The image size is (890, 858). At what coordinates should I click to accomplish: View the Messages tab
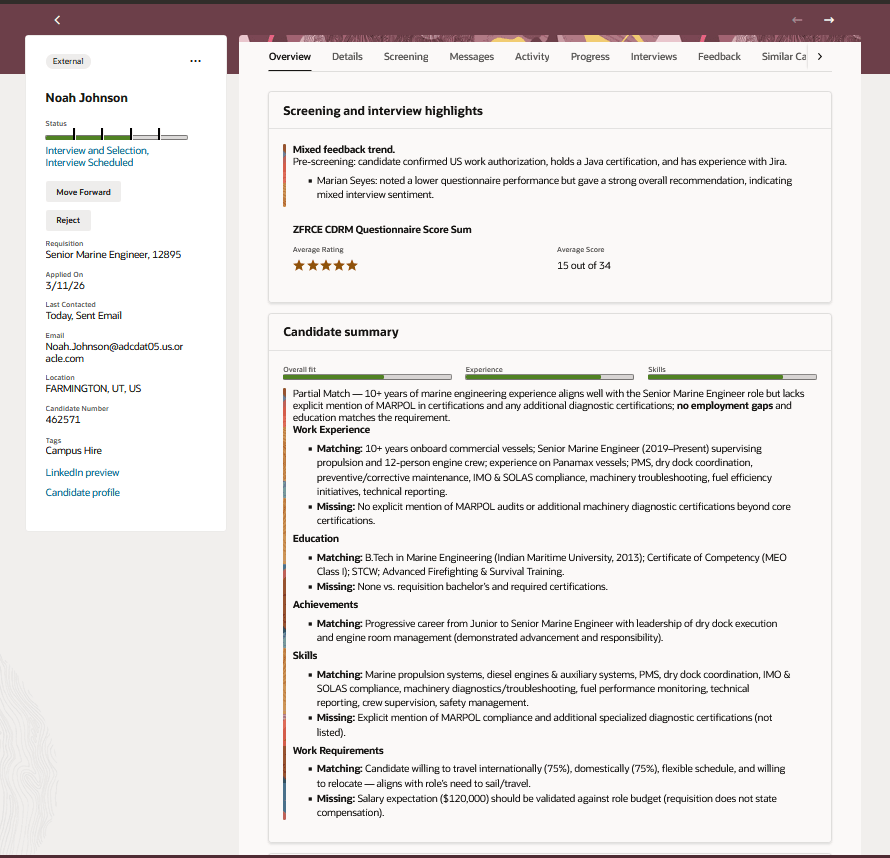pos(471,57)
